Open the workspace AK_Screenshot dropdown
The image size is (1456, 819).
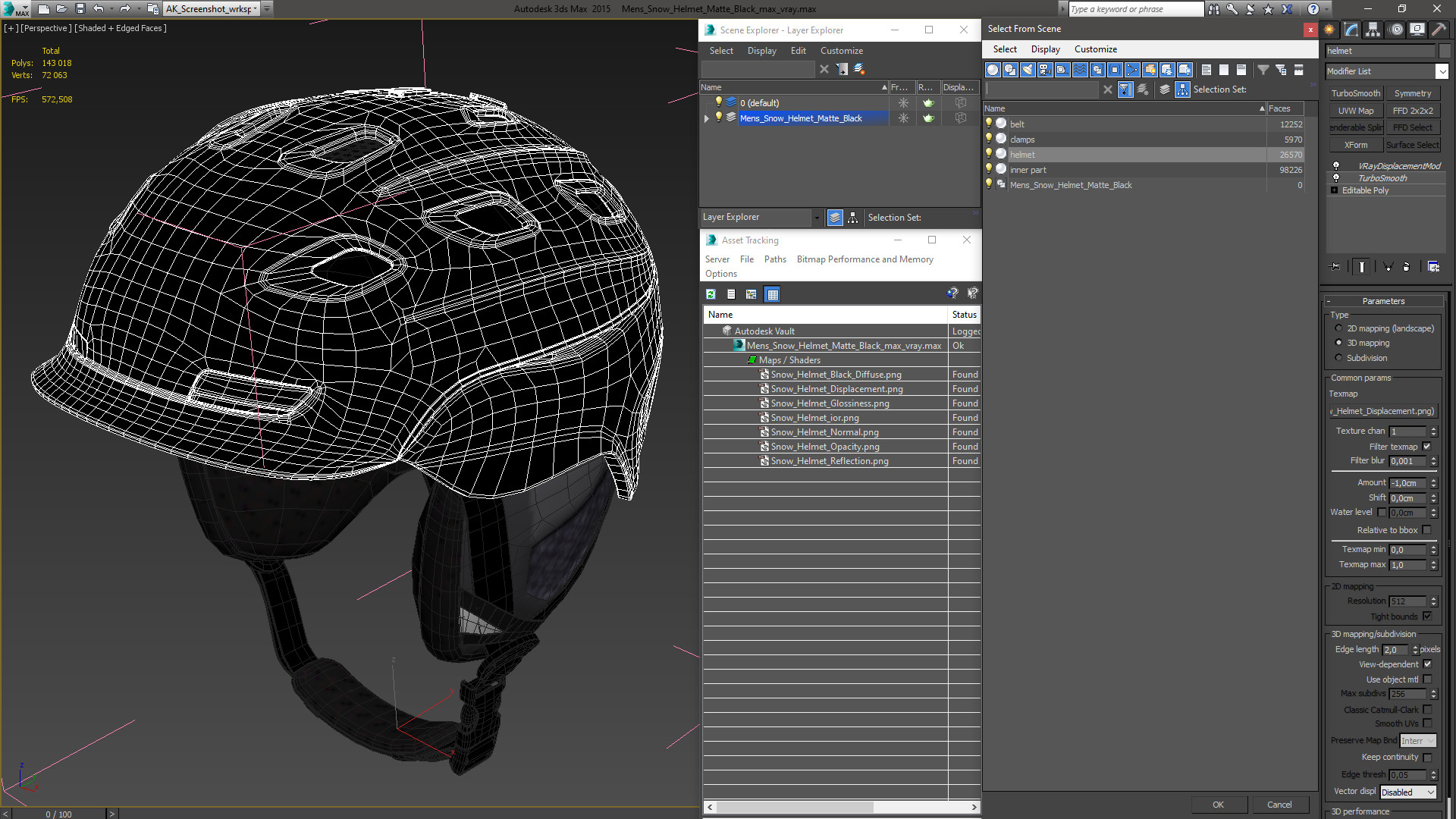[x=256, y=9]
